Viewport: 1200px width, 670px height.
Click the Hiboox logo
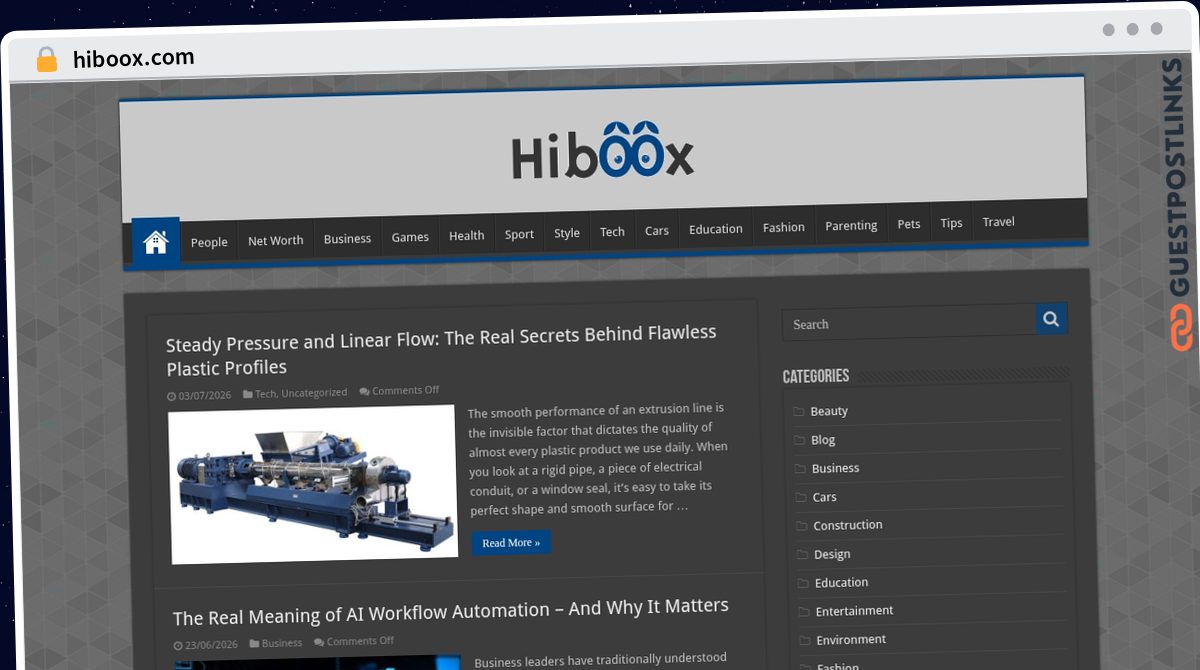click(x=602, y=152)
